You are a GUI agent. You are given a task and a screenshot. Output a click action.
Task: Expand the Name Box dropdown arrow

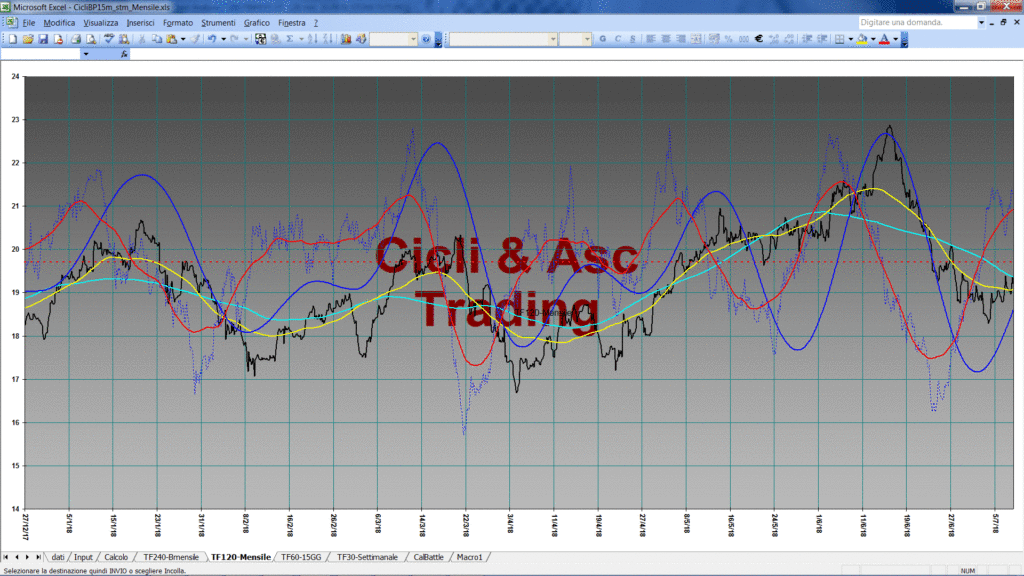86,54
